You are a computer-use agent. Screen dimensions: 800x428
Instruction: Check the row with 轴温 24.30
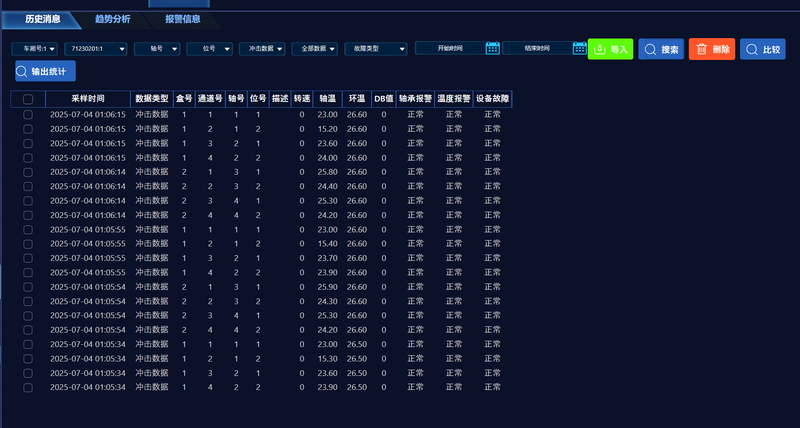pyautogui.click(x=28, y=301)
